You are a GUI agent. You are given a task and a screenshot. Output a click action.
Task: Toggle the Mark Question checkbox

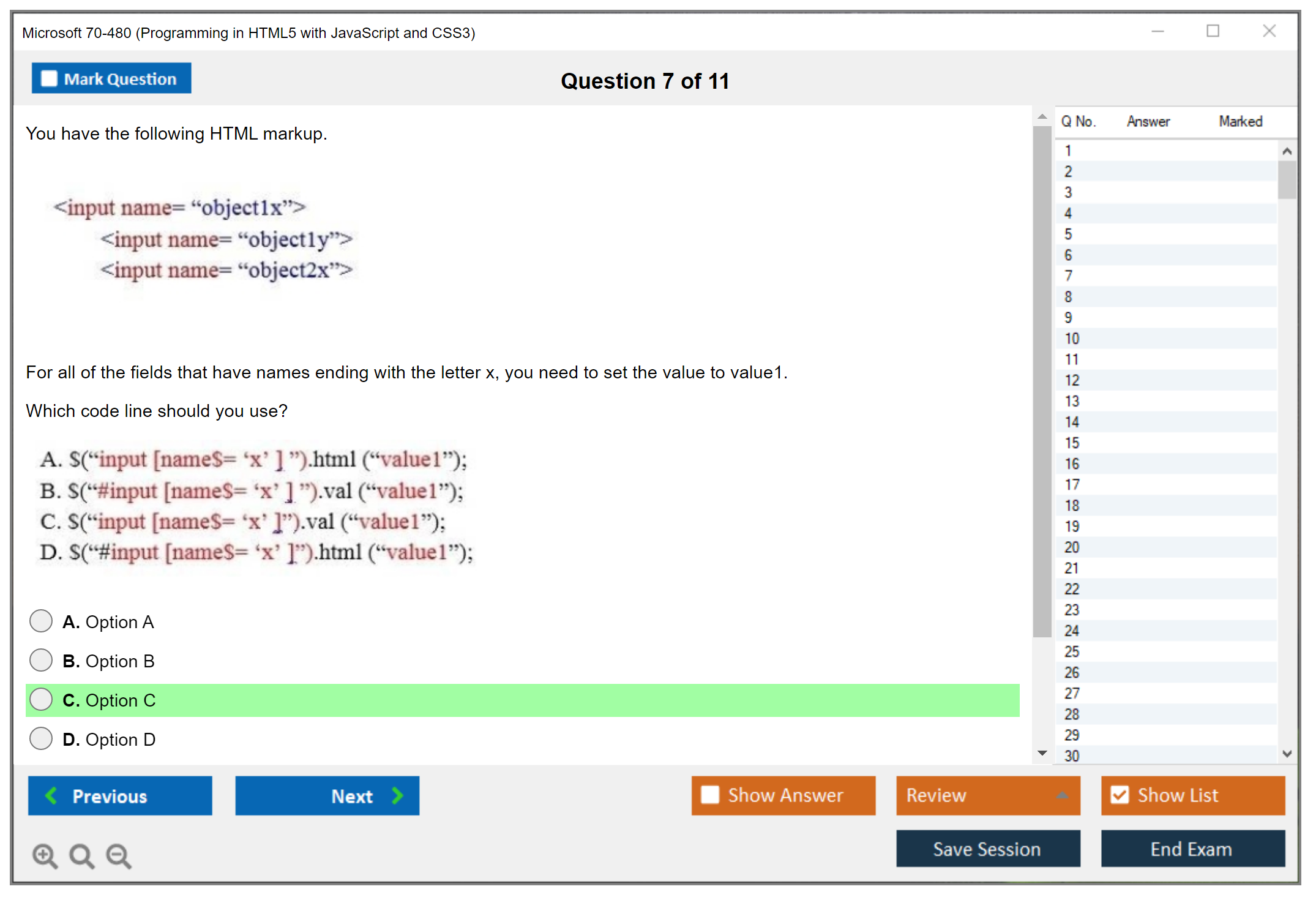point(49,79)
